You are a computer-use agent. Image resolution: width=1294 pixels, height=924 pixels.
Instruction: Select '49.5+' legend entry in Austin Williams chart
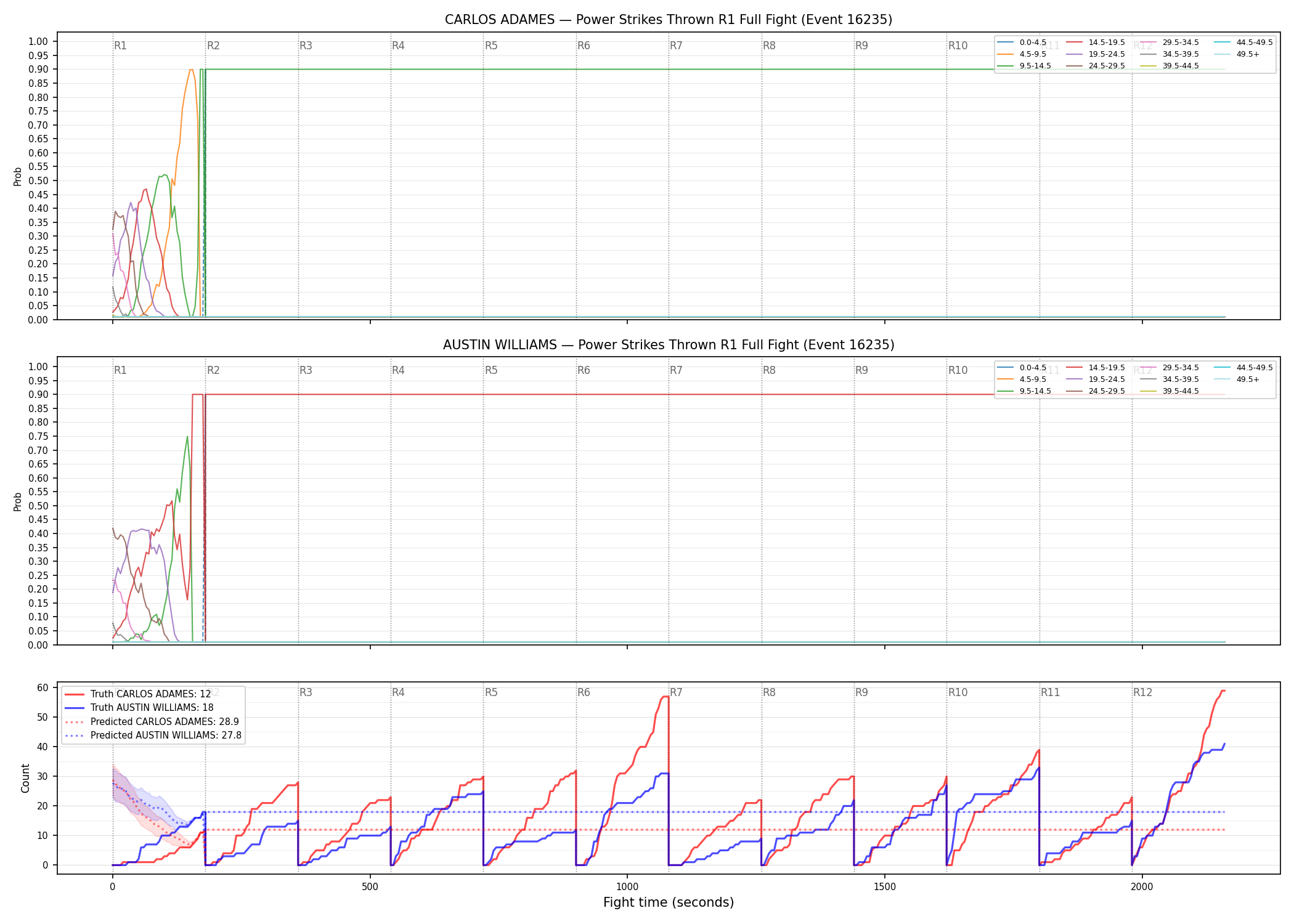point(1237,379)
